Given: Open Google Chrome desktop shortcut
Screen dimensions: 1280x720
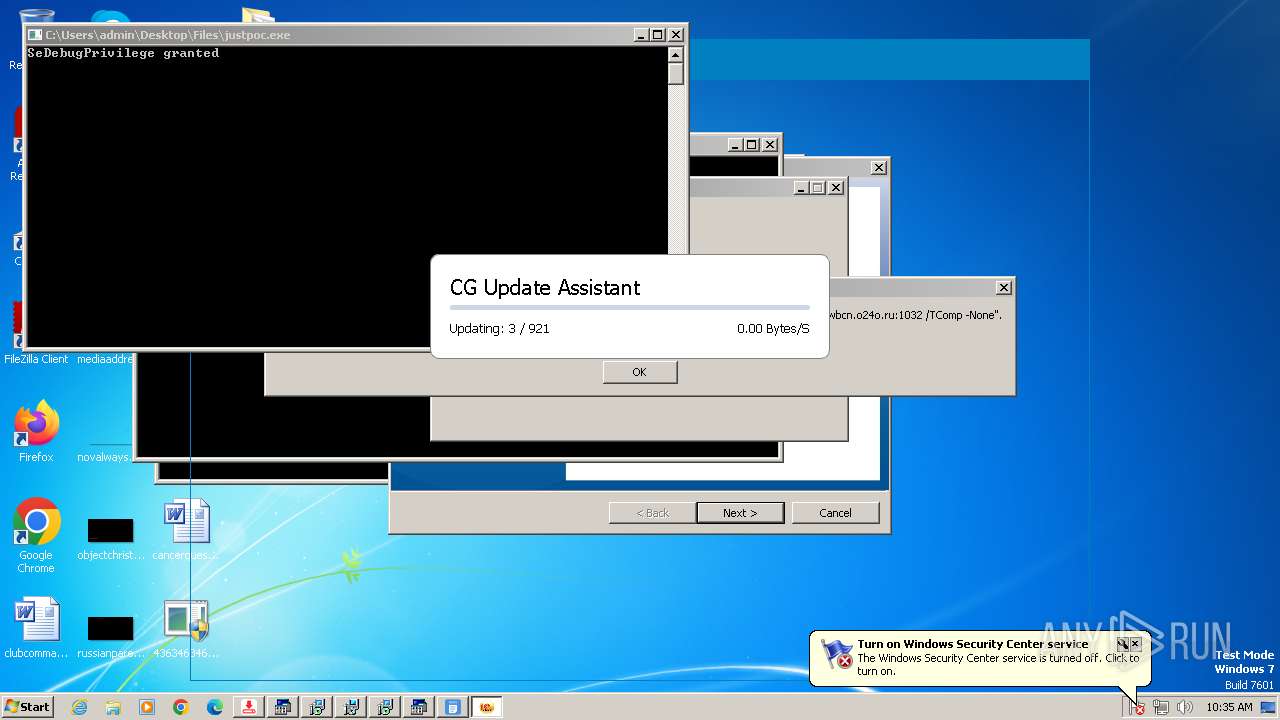Looking at the screenshot, I should [36, 535].
